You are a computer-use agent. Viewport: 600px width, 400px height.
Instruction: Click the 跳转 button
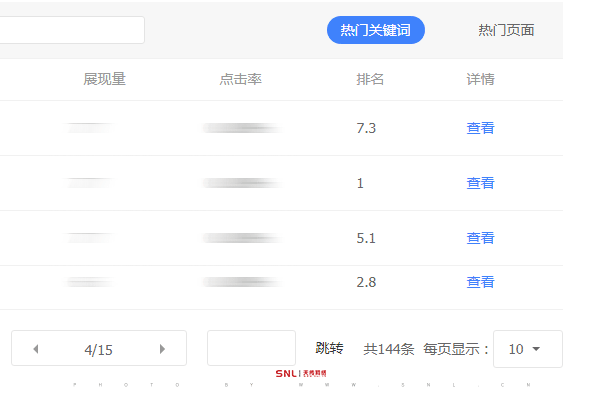(329, 349)
